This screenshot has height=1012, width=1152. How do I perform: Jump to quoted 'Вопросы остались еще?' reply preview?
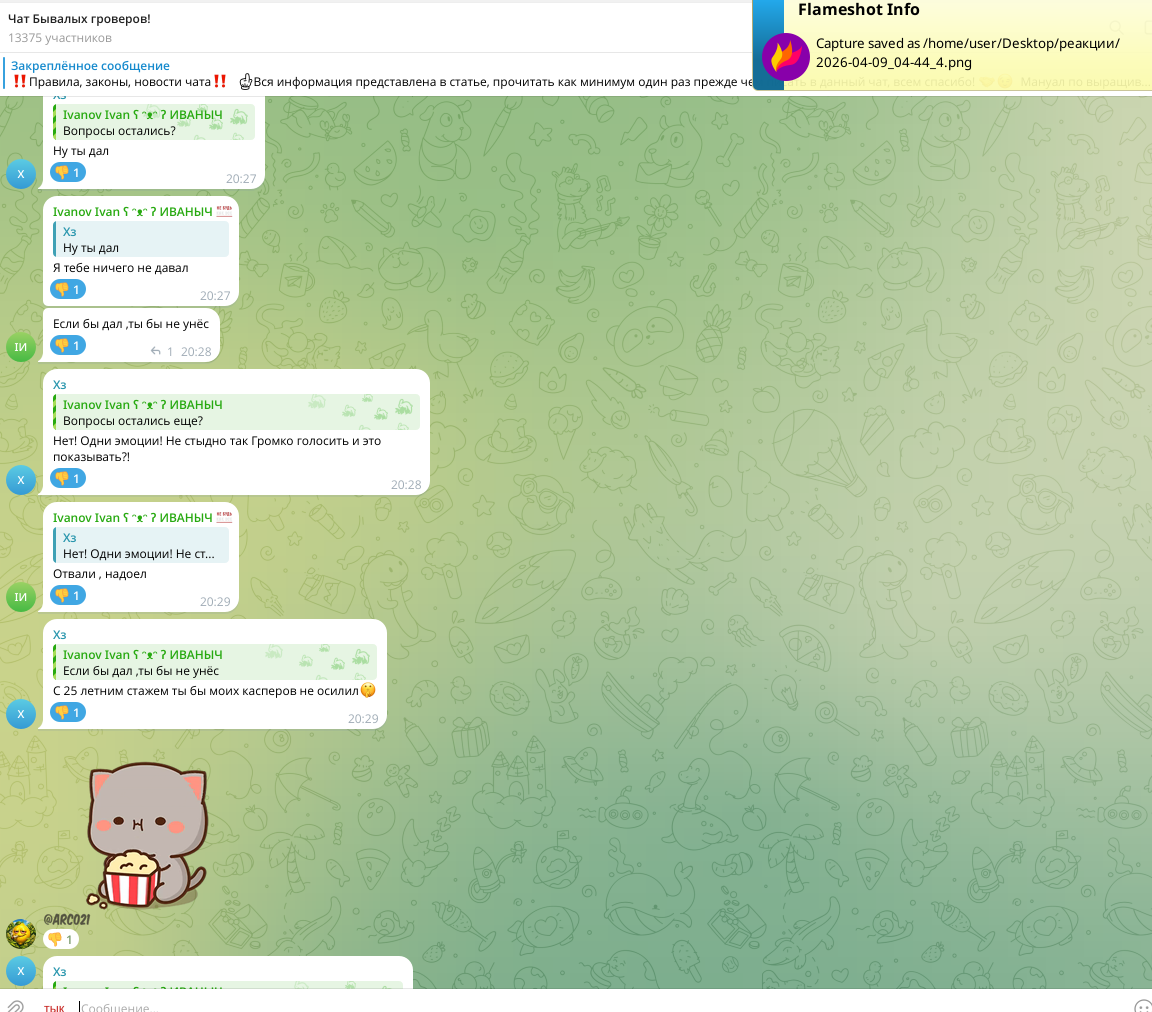[x=236, y=412]
